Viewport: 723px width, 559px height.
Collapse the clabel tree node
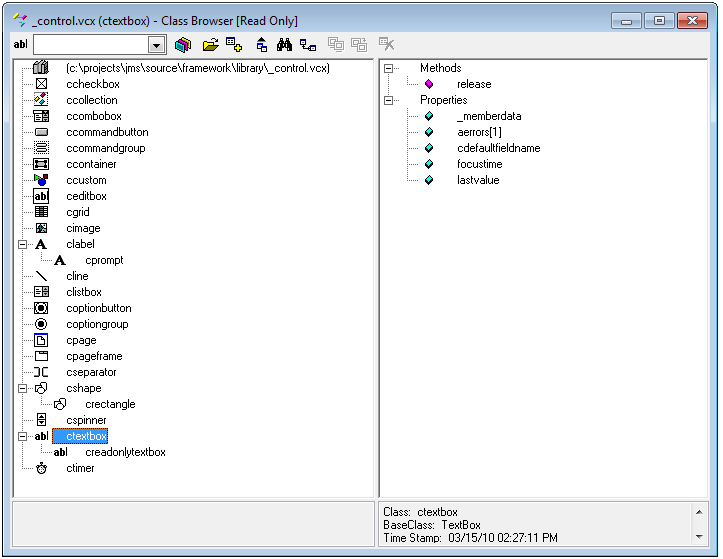coord(22,244)
